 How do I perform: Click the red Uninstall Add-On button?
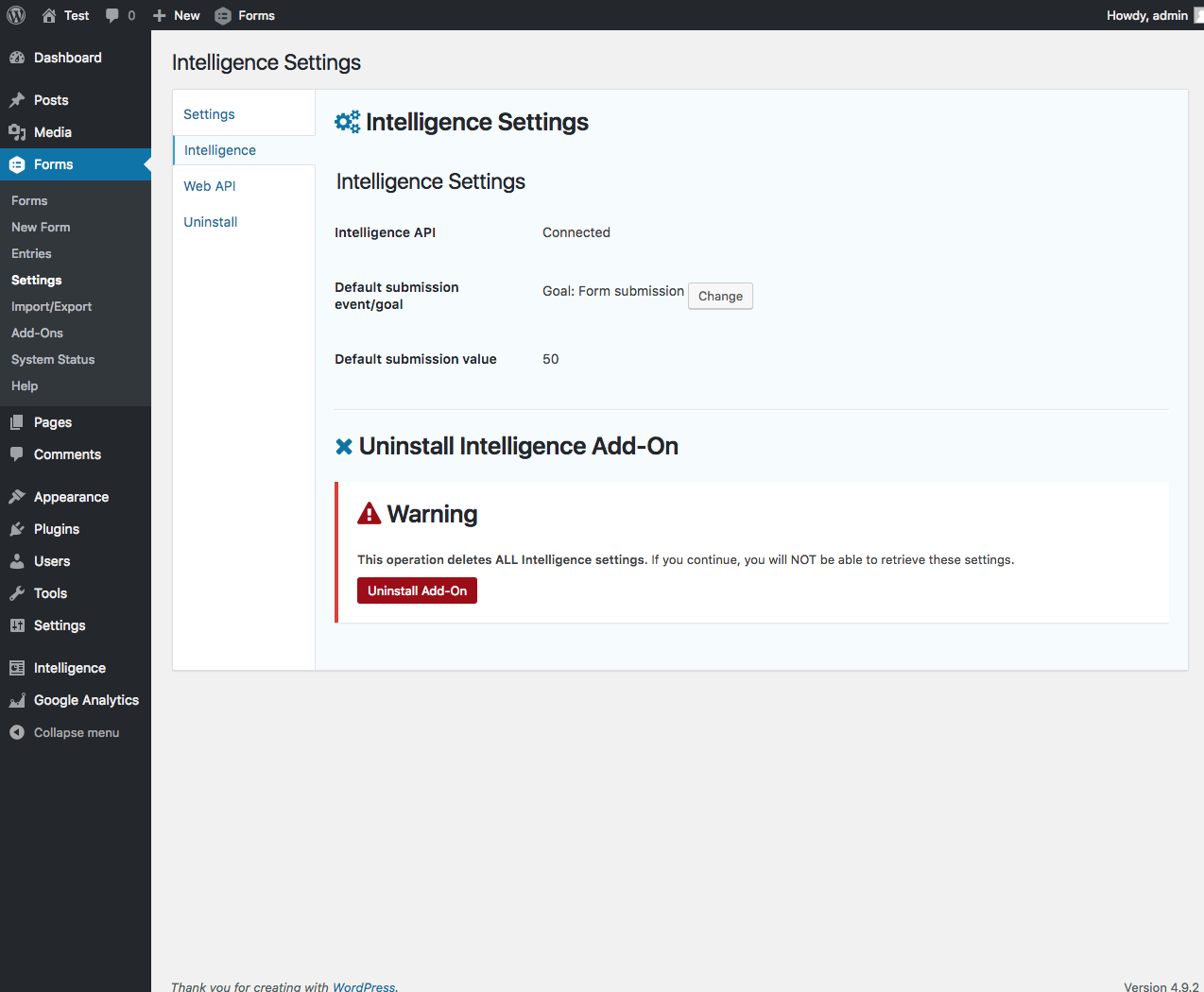(417, 590)
